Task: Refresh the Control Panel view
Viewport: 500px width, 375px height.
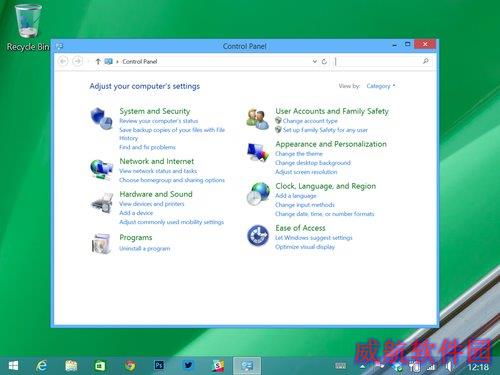Action: [324, 61]
